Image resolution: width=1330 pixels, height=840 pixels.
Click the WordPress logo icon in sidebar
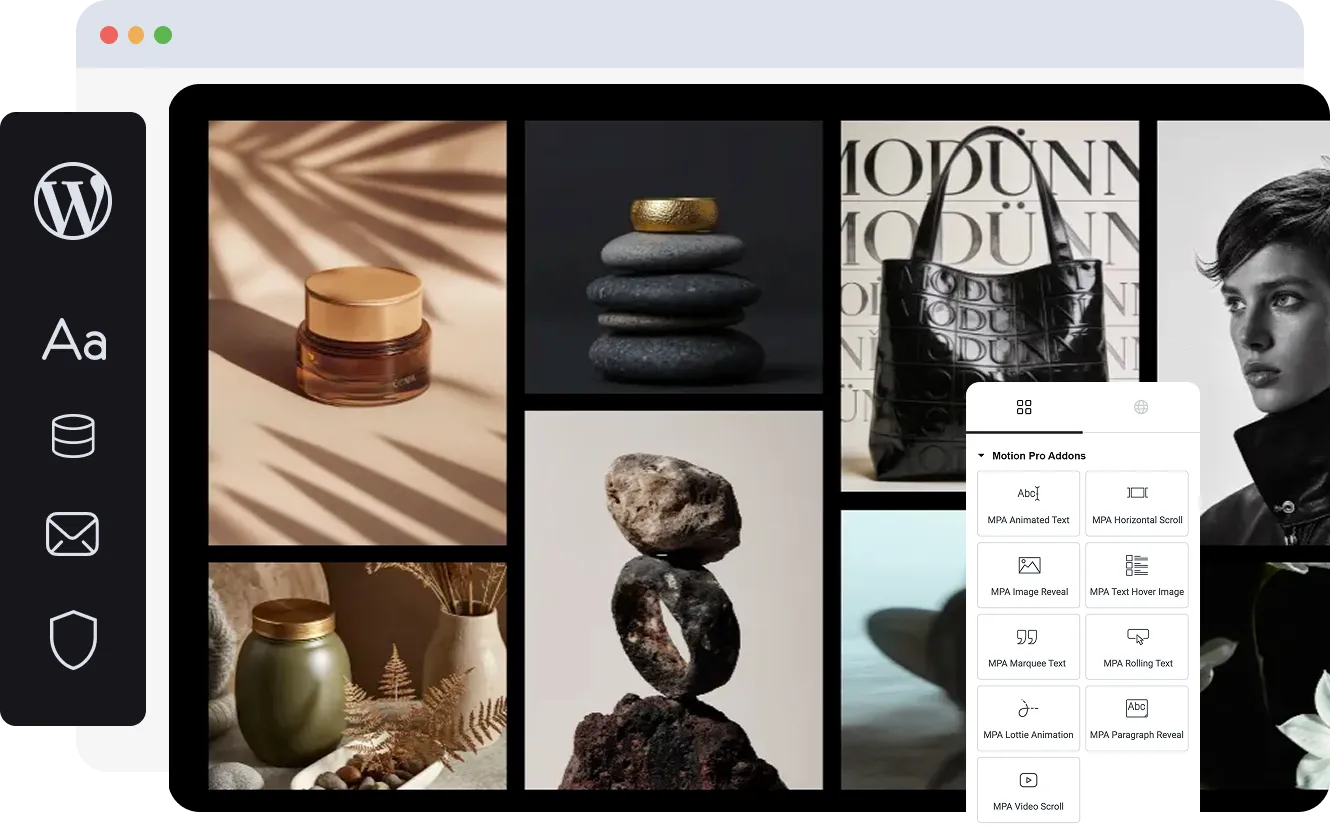pyautogui.click(x=73, y=201)
